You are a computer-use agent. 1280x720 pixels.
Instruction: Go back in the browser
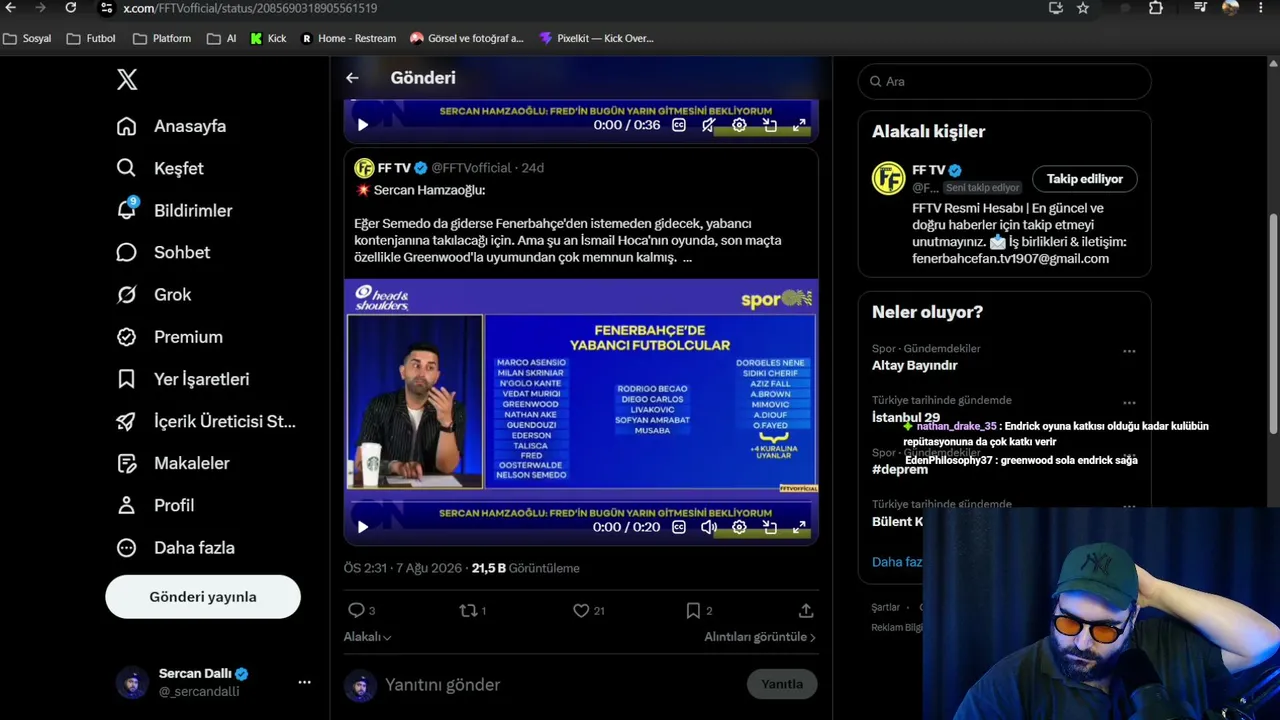(x=10, y=8)
